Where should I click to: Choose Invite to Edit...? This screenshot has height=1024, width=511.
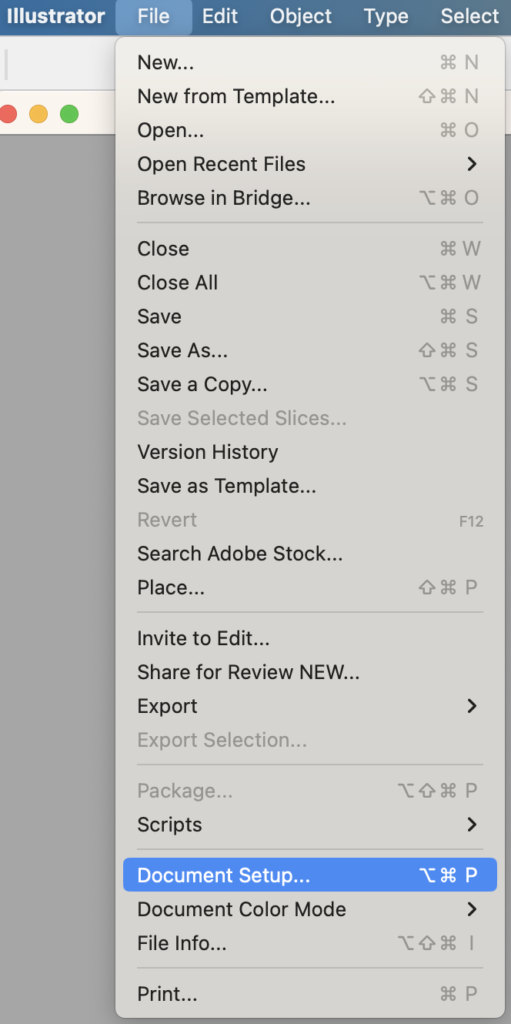310,638
